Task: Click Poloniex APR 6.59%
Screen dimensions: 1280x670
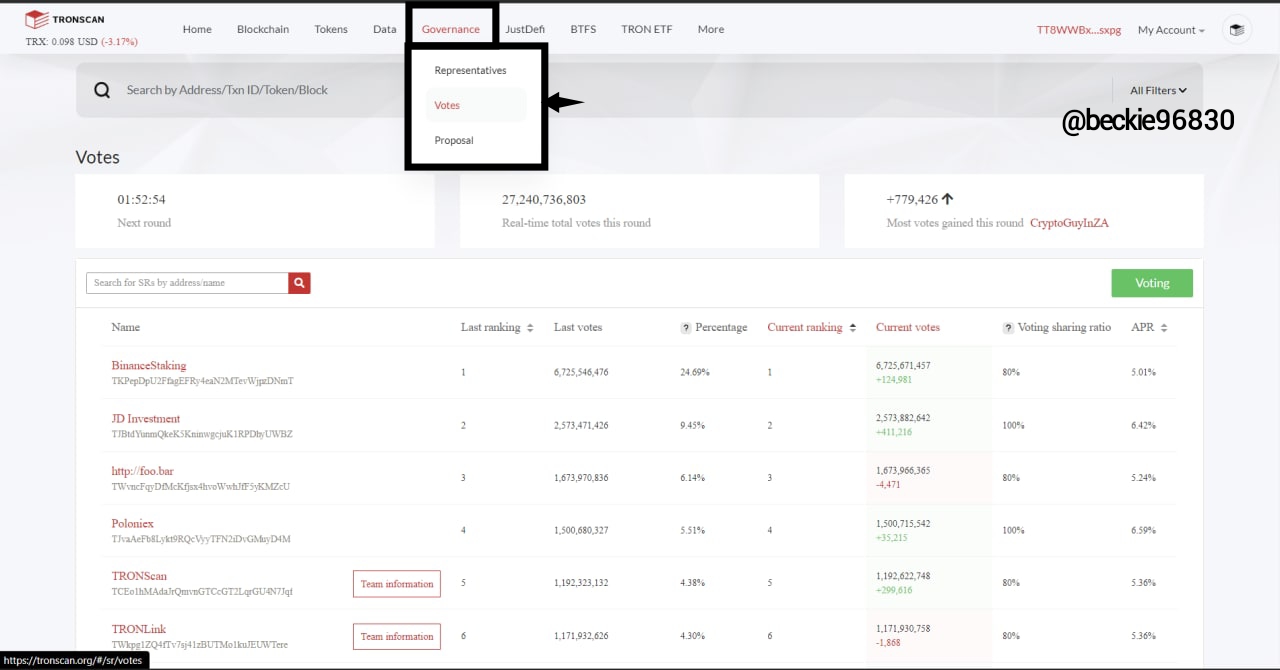Action: tap(1143, 530)
